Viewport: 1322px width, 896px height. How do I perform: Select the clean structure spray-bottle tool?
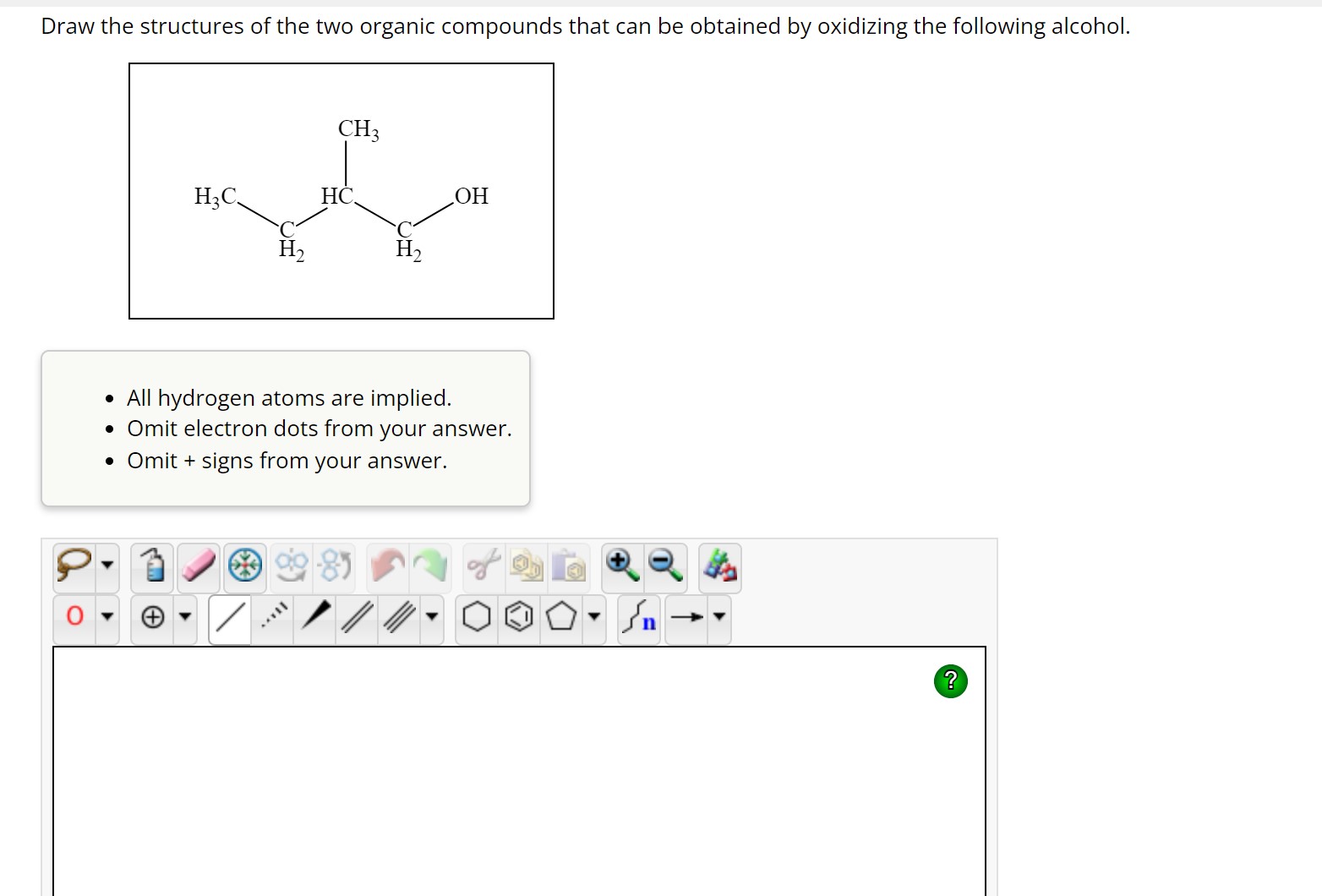152,566
